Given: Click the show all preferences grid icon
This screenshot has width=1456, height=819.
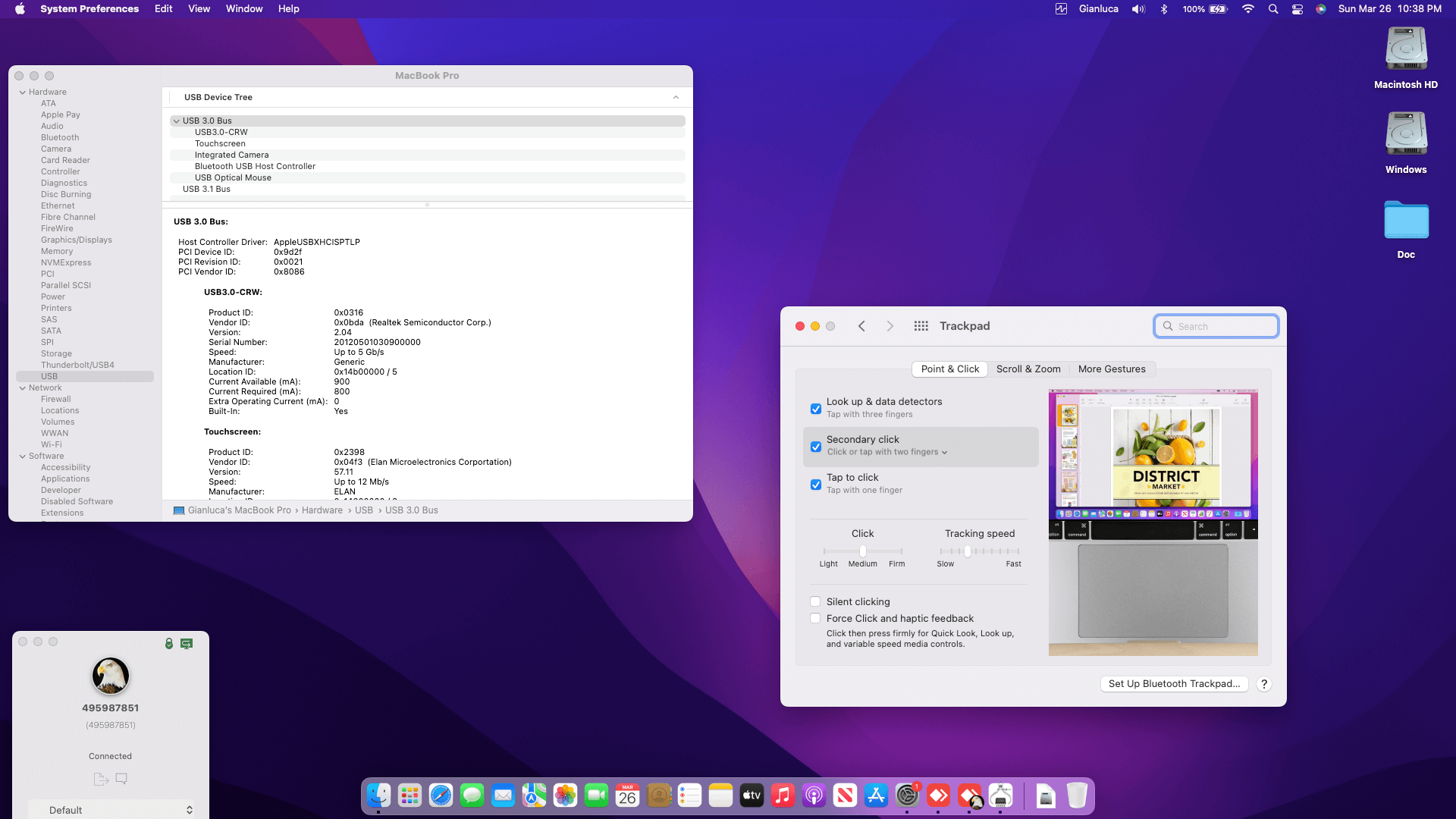Looking at the screenshot, I should tap(921, 326).
